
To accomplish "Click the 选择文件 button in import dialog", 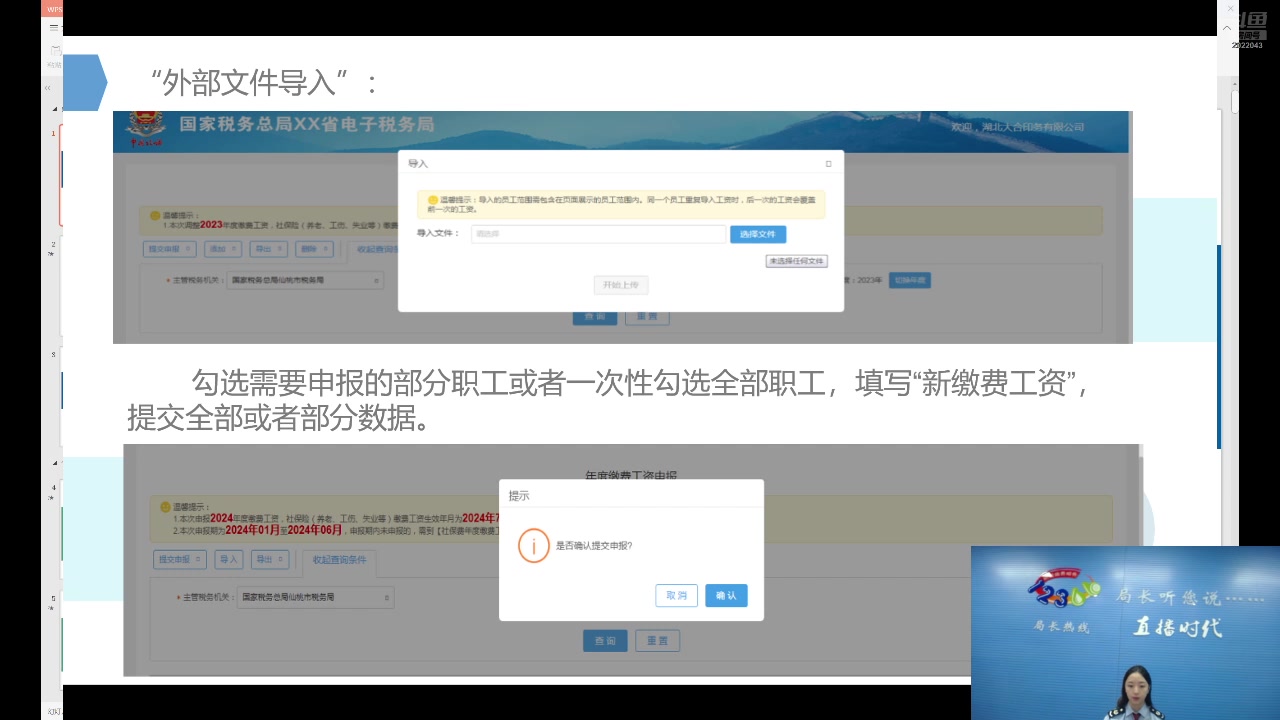I will click(758, 234).
